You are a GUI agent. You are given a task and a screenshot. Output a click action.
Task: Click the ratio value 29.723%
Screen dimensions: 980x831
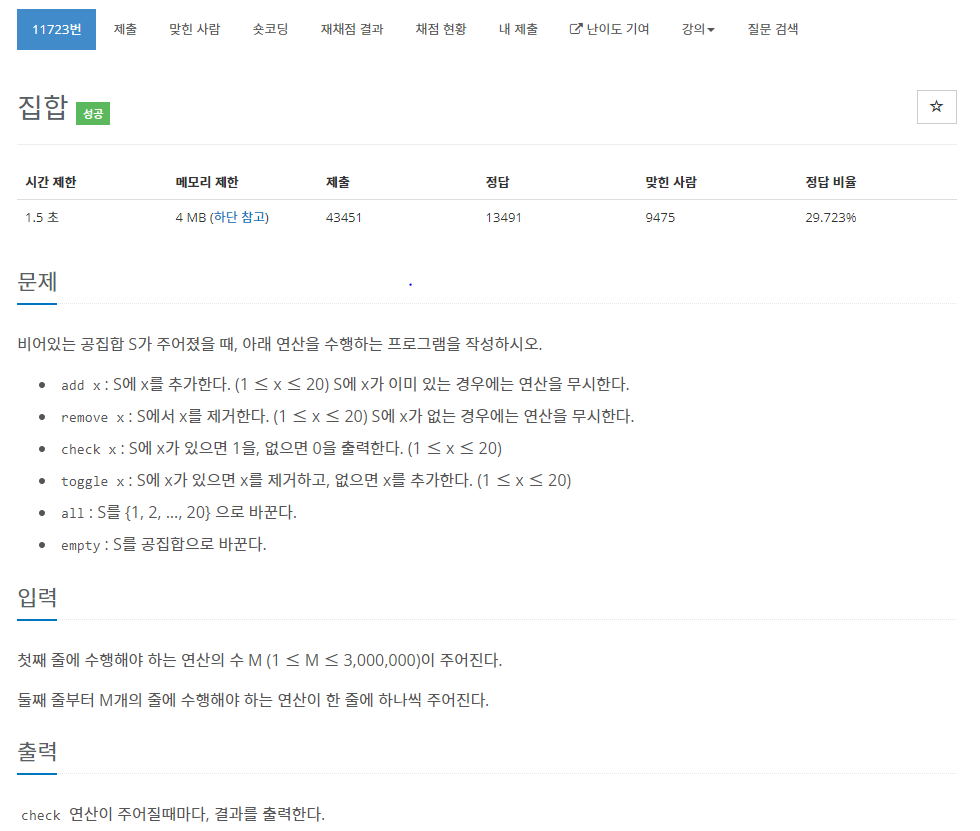coord(831,217)
